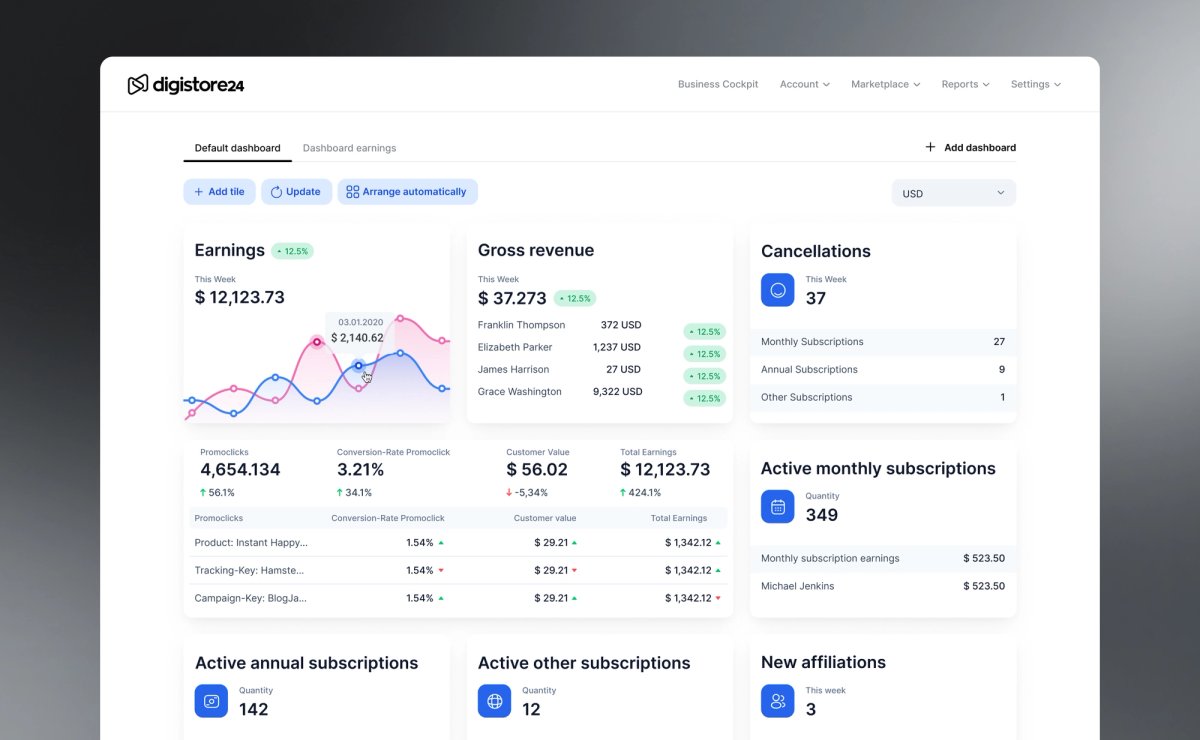The image size is (1200, 740).
Task: Click the Active monthly subscriptions quantity 349
Action: click(822, 515)
